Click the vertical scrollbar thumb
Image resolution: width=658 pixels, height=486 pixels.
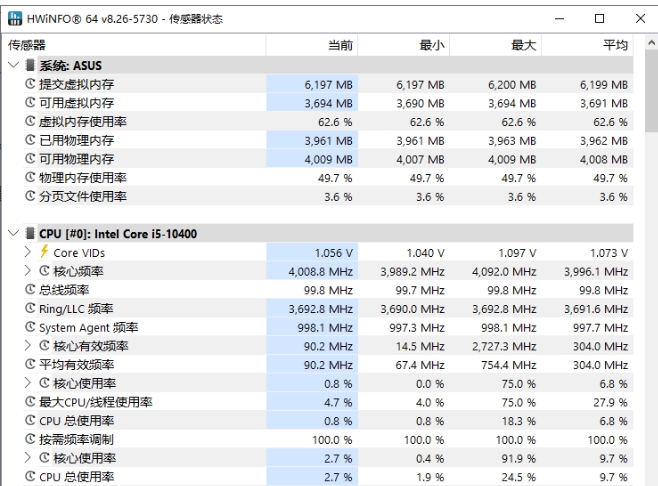tap(651, 91)
